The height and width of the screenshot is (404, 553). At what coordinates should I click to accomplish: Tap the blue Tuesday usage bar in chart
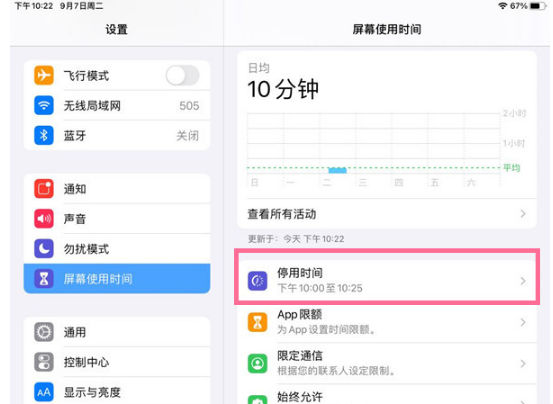tap(338, 171)
